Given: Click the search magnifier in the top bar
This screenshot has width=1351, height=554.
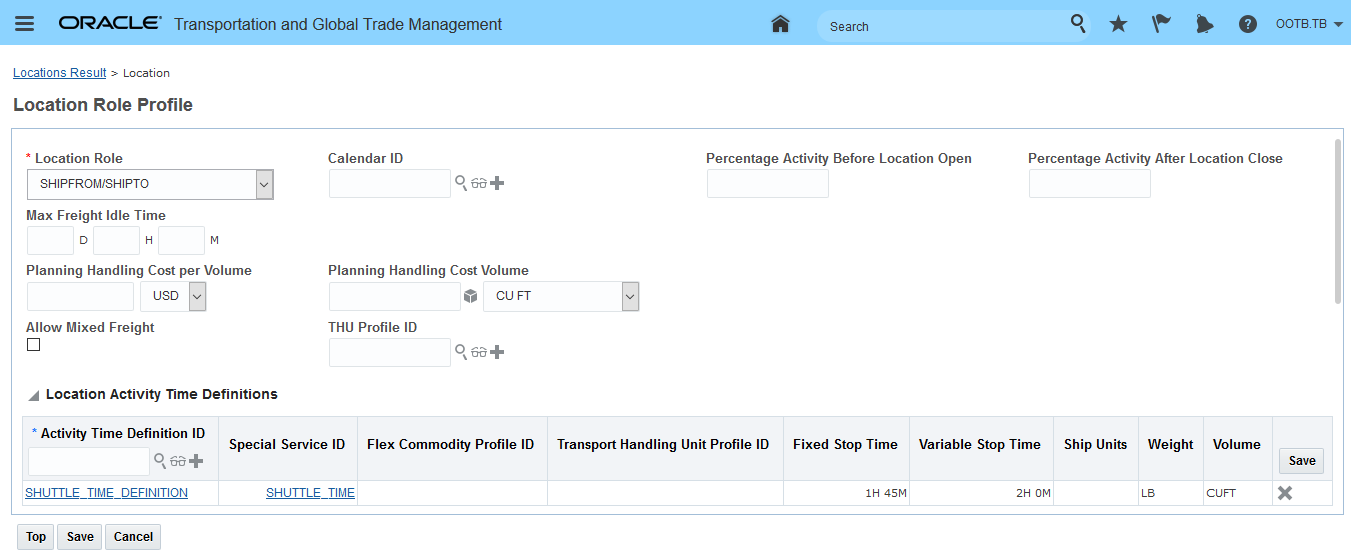Looking at the screenshot, I should click(1078, 23).
